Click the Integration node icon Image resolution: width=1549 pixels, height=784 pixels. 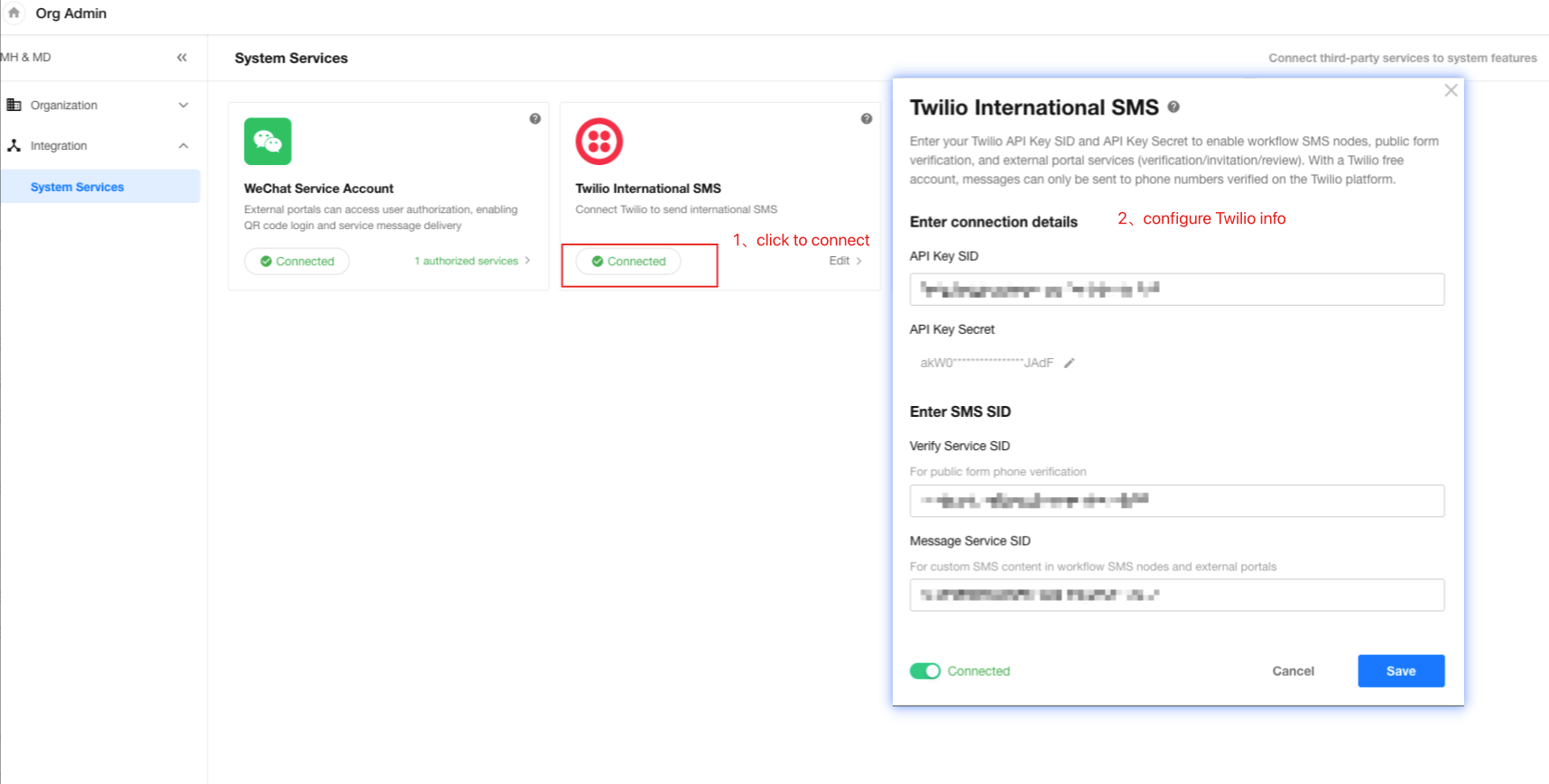tap(14, 145)
